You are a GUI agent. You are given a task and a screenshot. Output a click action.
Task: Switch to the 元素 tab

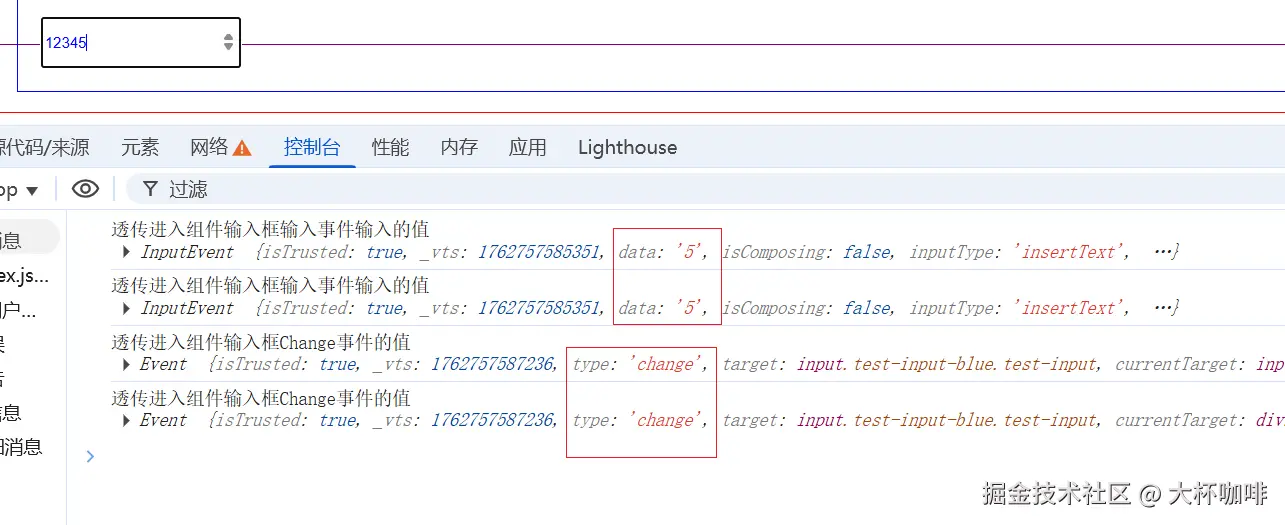(x=140, y=148)
